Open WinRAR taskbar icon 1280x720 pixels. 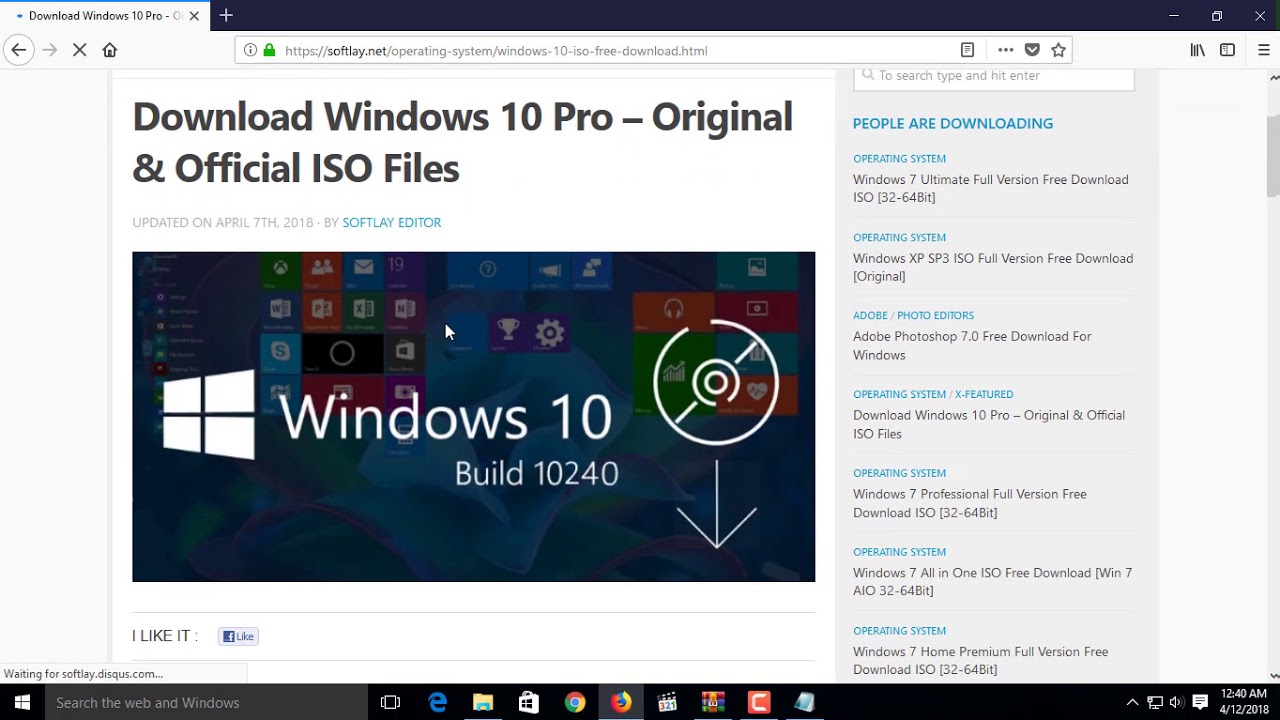(x=713, y=702)
